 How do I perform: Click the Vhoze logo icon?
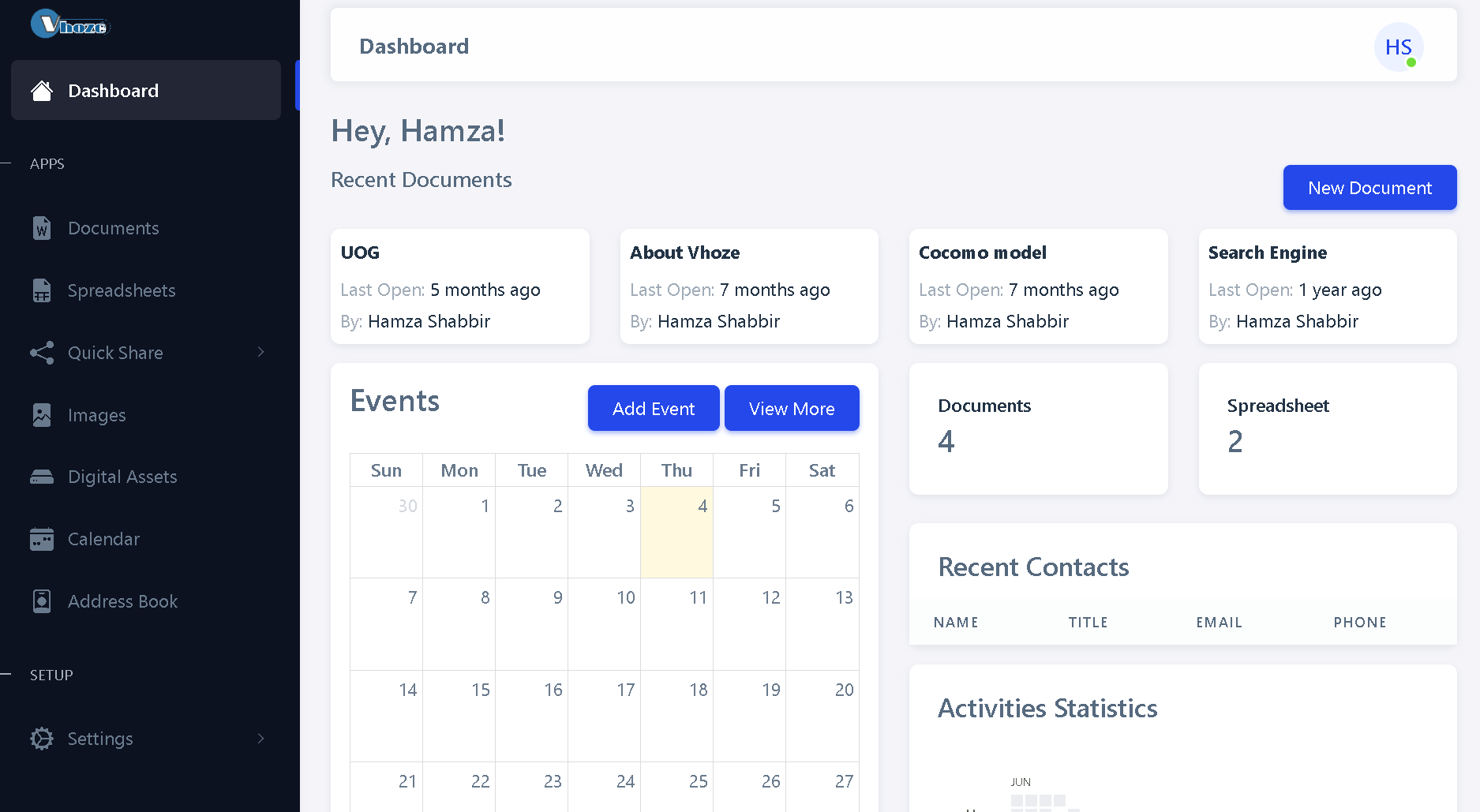click(x=70, y=24)
